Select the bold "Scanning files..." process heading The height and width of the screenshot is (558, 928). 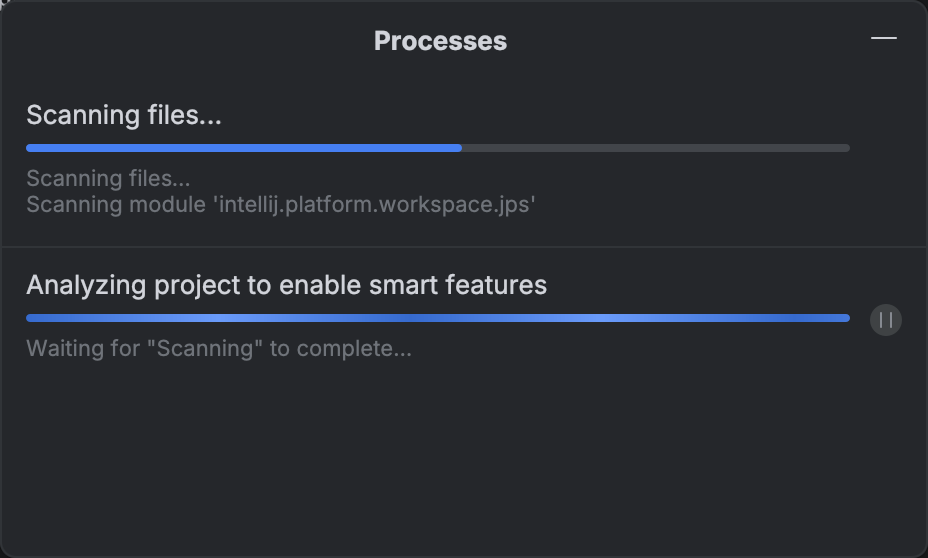point(124,115)
